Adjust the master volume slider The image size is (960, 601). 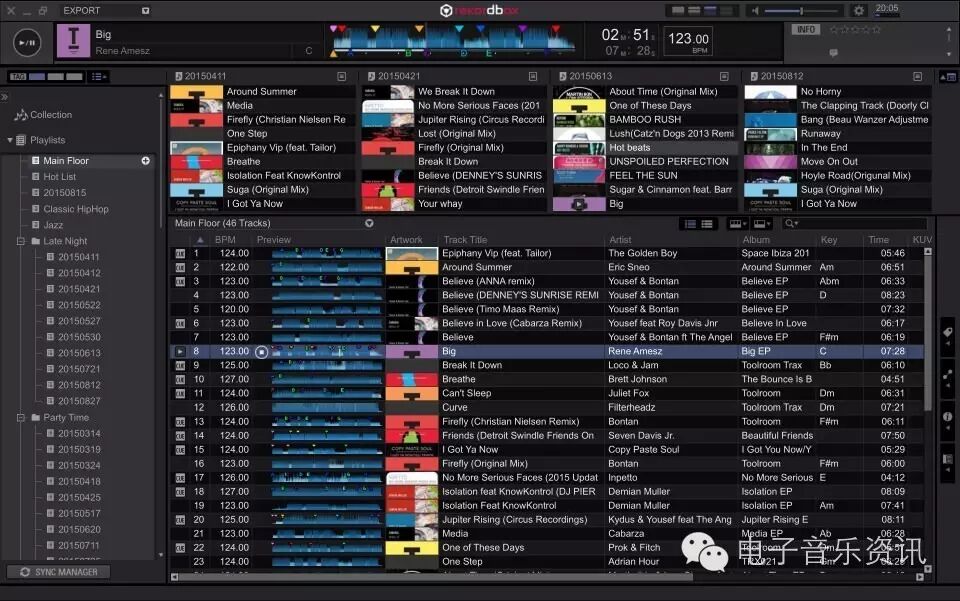801,10
